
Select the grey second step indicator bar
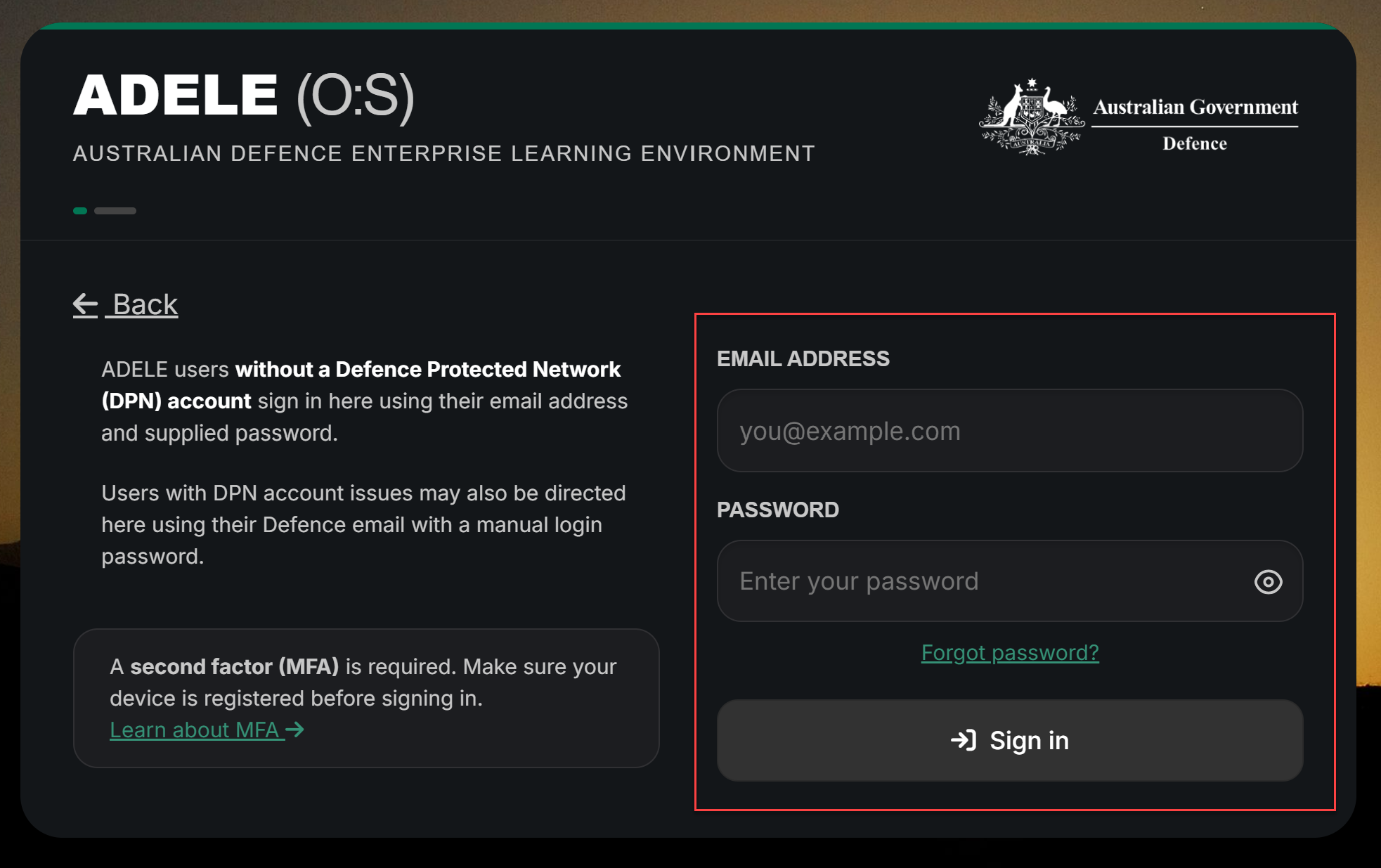(x=115, y=211)
